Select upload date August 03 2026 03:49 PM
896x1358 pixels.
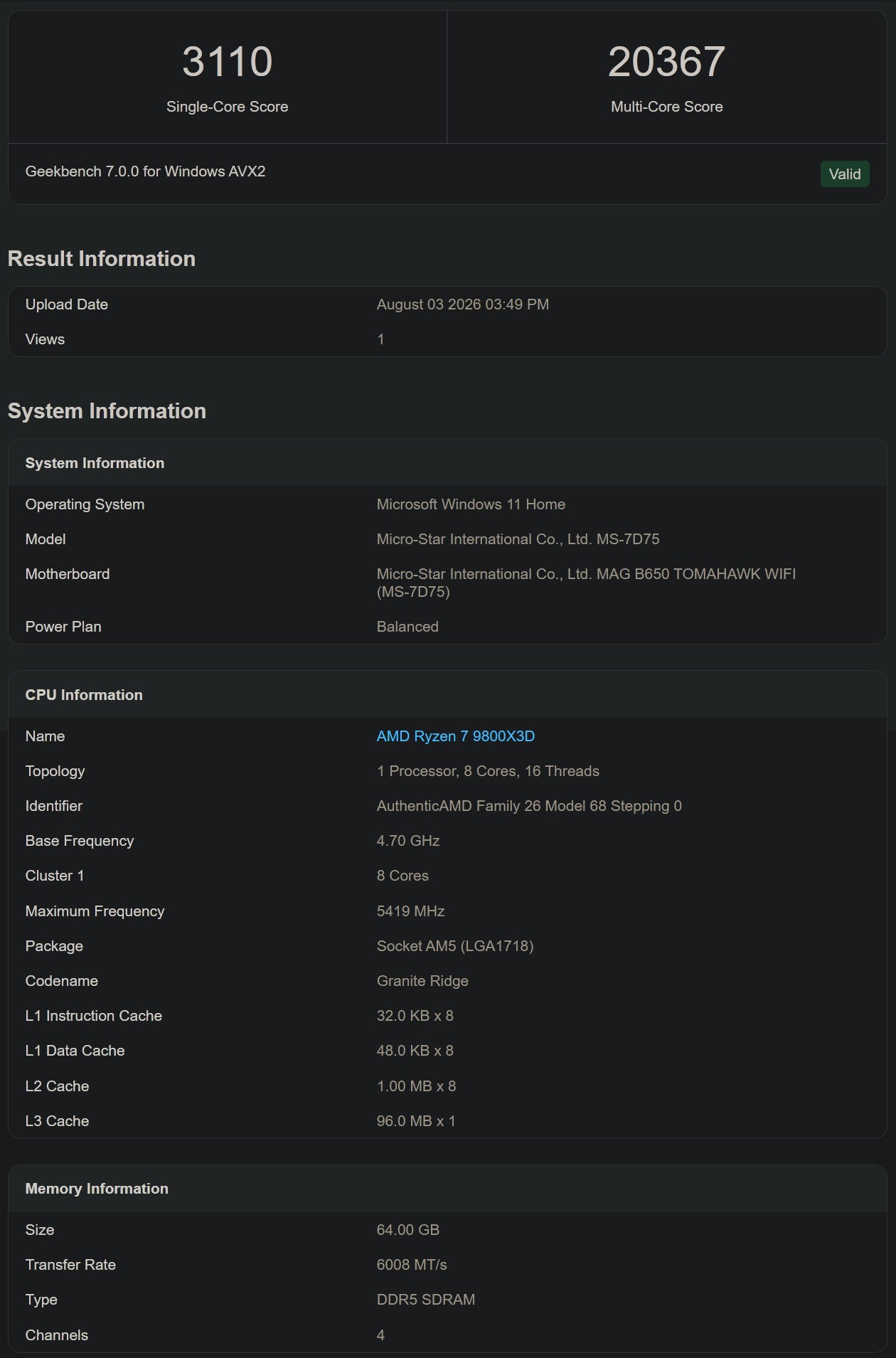click(462, 304)
